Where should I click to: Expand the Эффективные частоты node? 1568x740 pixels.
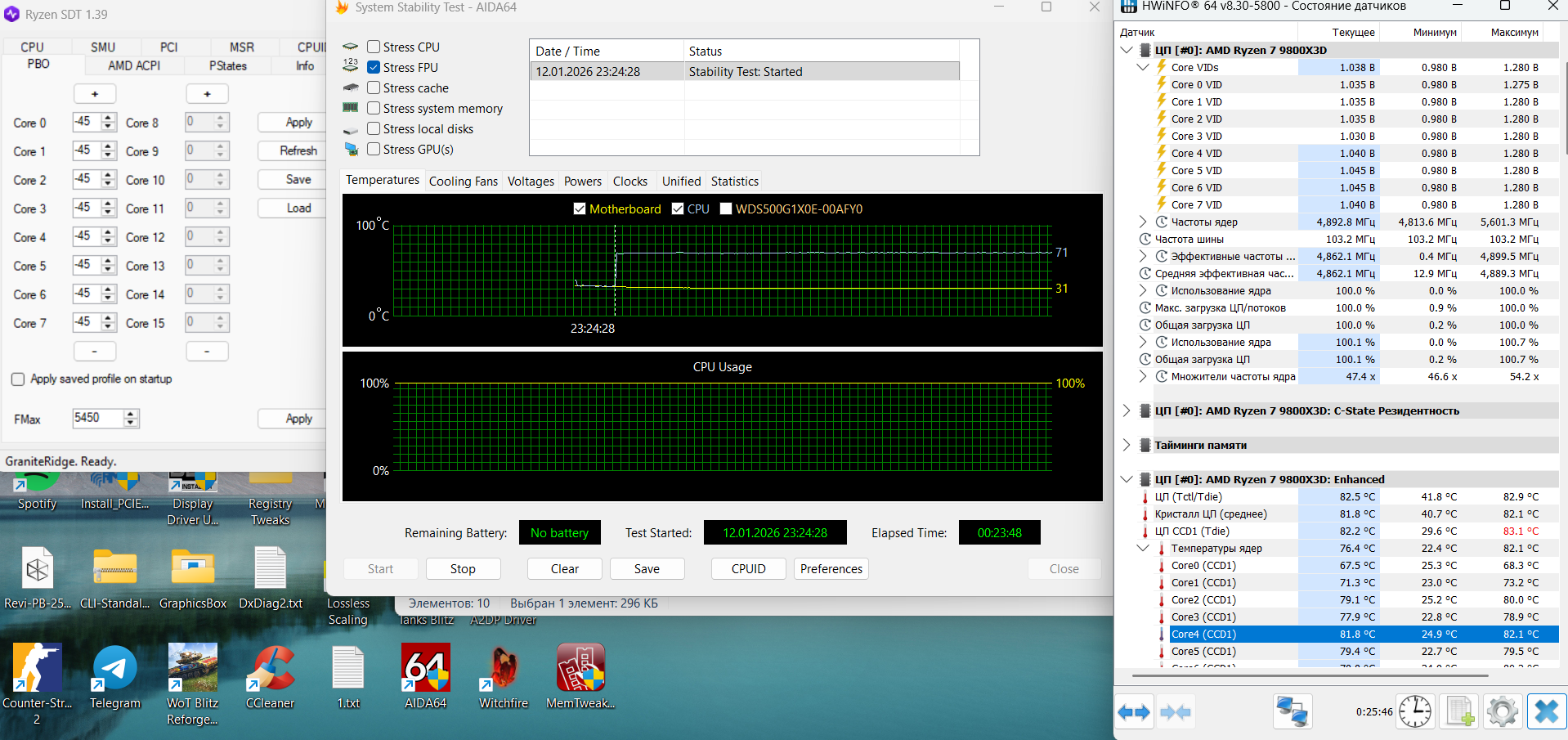pos(1144,256)
